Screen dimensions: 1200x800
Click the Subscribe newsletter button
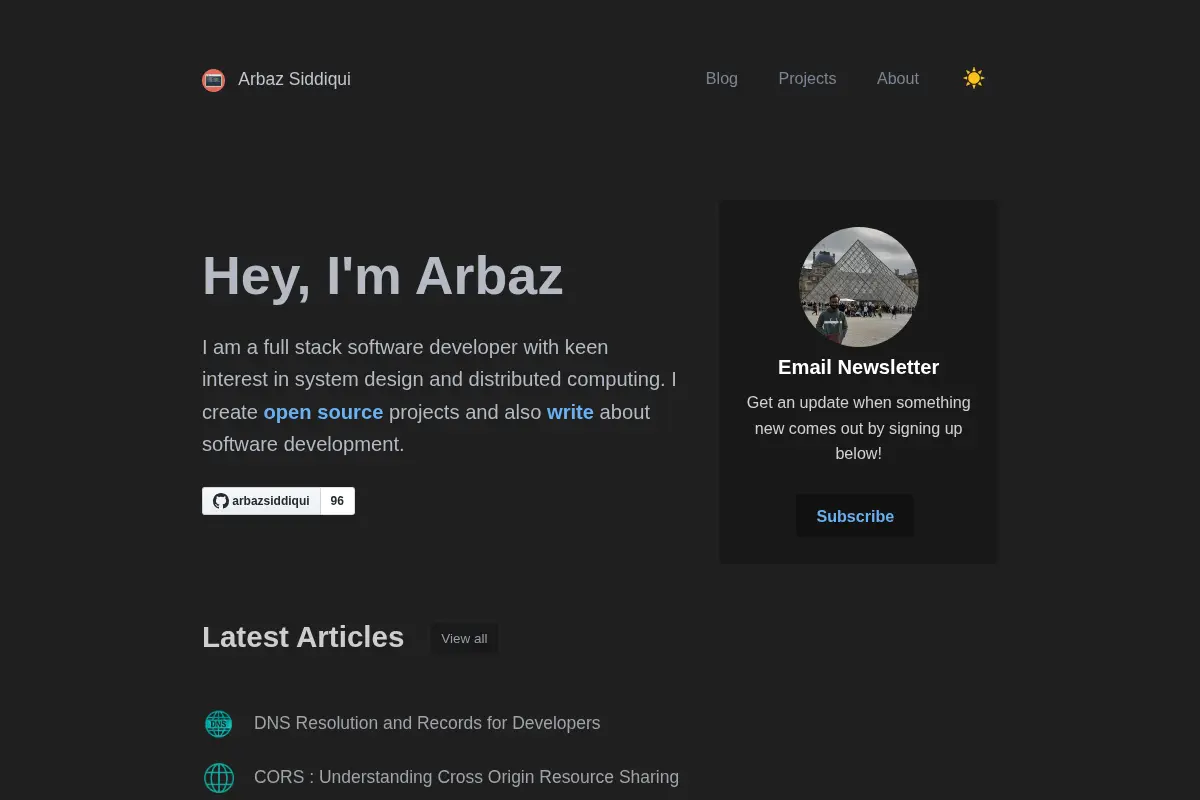click(x=855, y=516)
